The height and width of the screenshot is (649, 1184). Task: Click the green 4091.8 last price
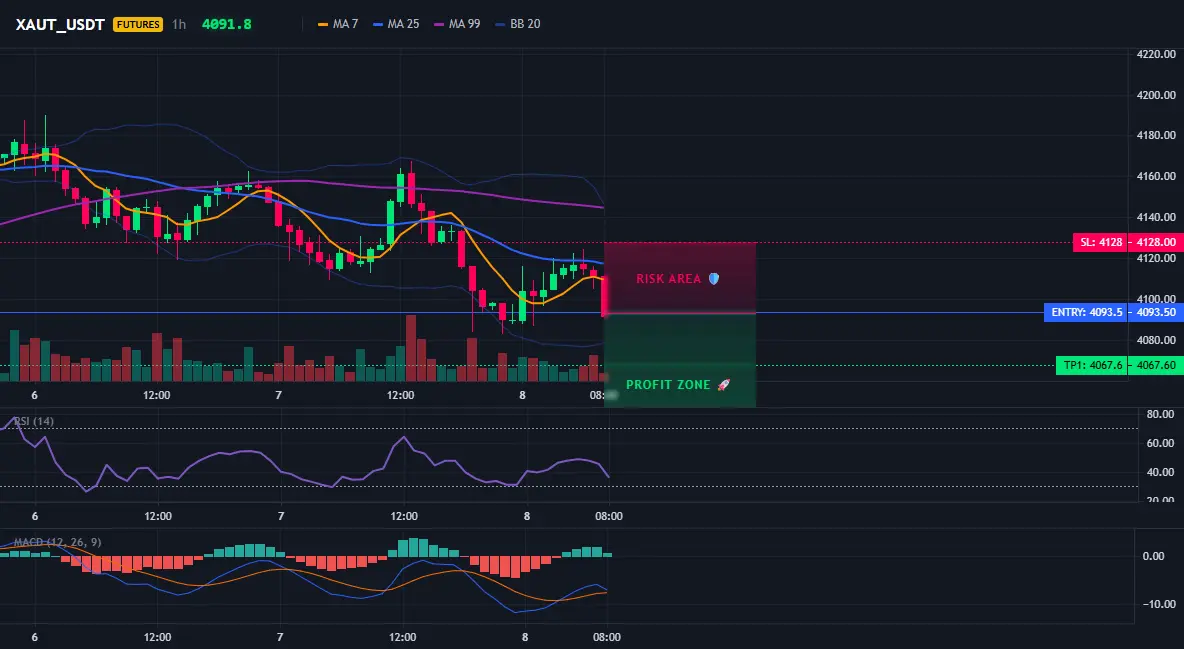pyautogui.click(x=227, y=24)
